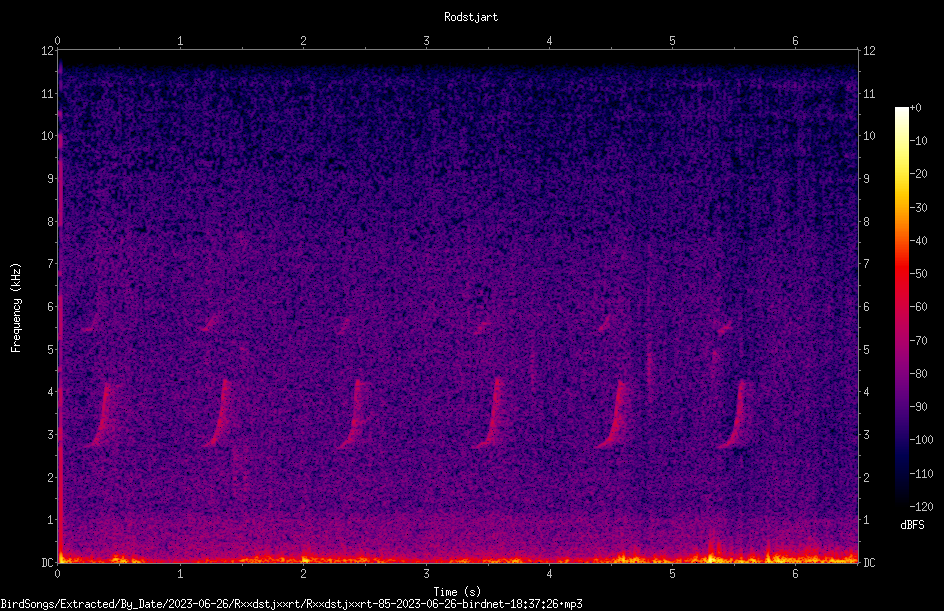
Task: Click the '12' label on left frequency axis
Action: 47,51
